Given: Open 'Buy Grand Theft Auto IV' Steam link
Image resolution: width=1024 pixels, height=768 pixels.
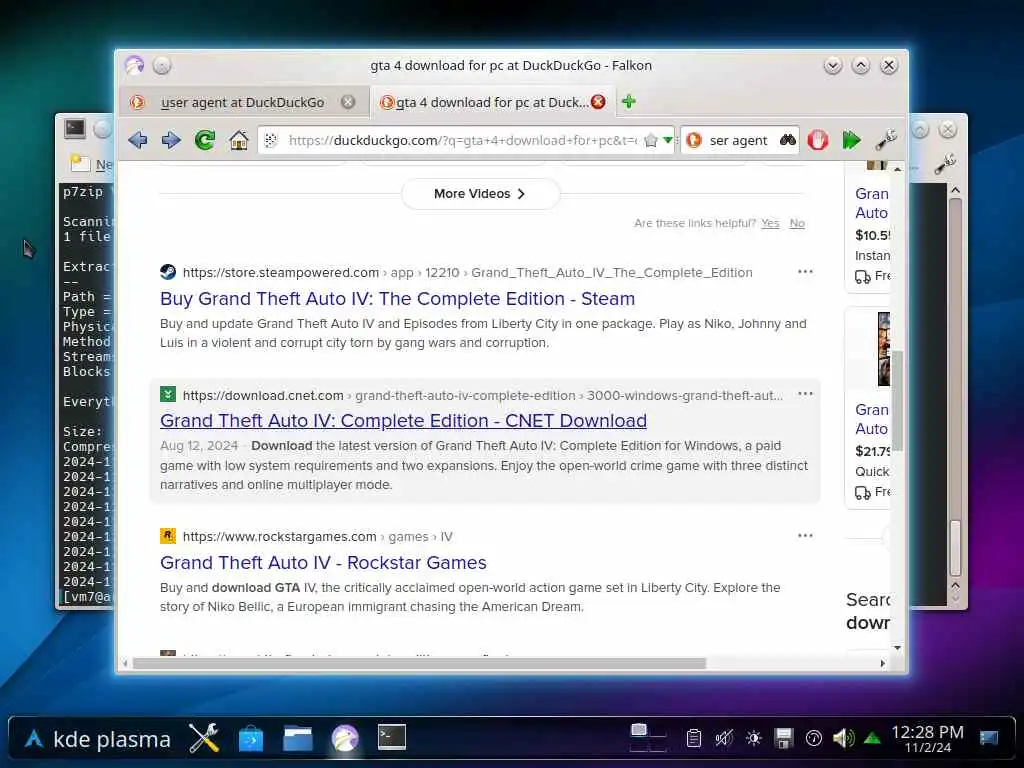Looking at the screenshot, I should pos(397,298).
